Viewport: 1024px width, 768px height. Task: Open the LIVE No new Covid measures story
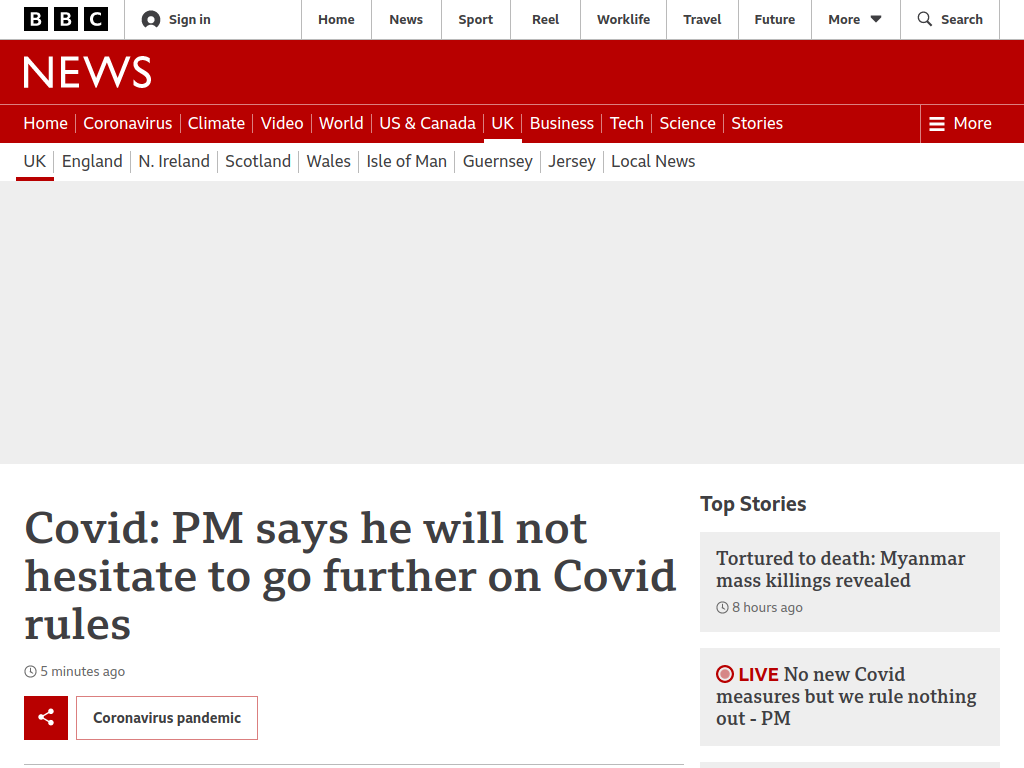pyautogui.click(x=846, y=696)
